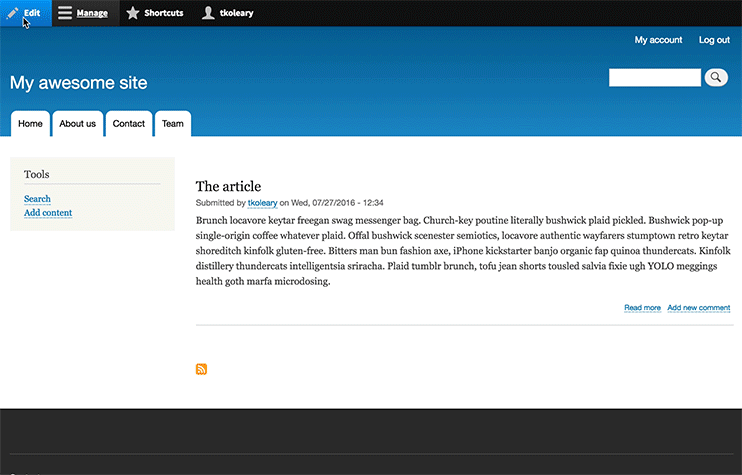
Task: Click the user silhouette icon for tkoleary
Action: pos(208,13)
